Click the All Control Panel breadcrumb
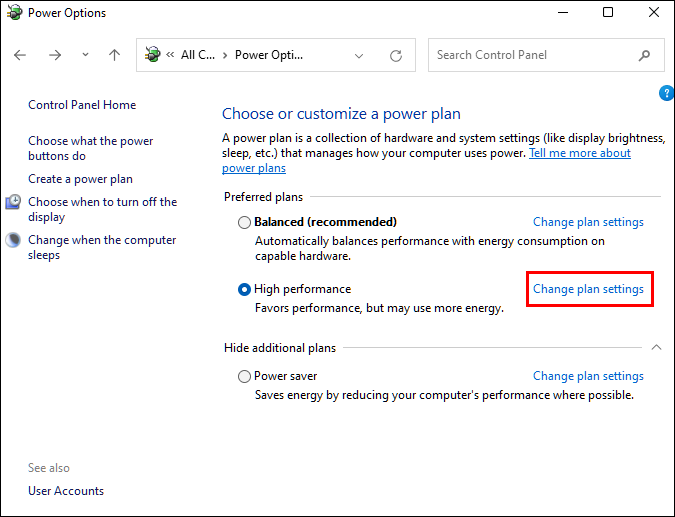Image resolution: width=675 pixels, height=517 pixels. tap(197, 55)
